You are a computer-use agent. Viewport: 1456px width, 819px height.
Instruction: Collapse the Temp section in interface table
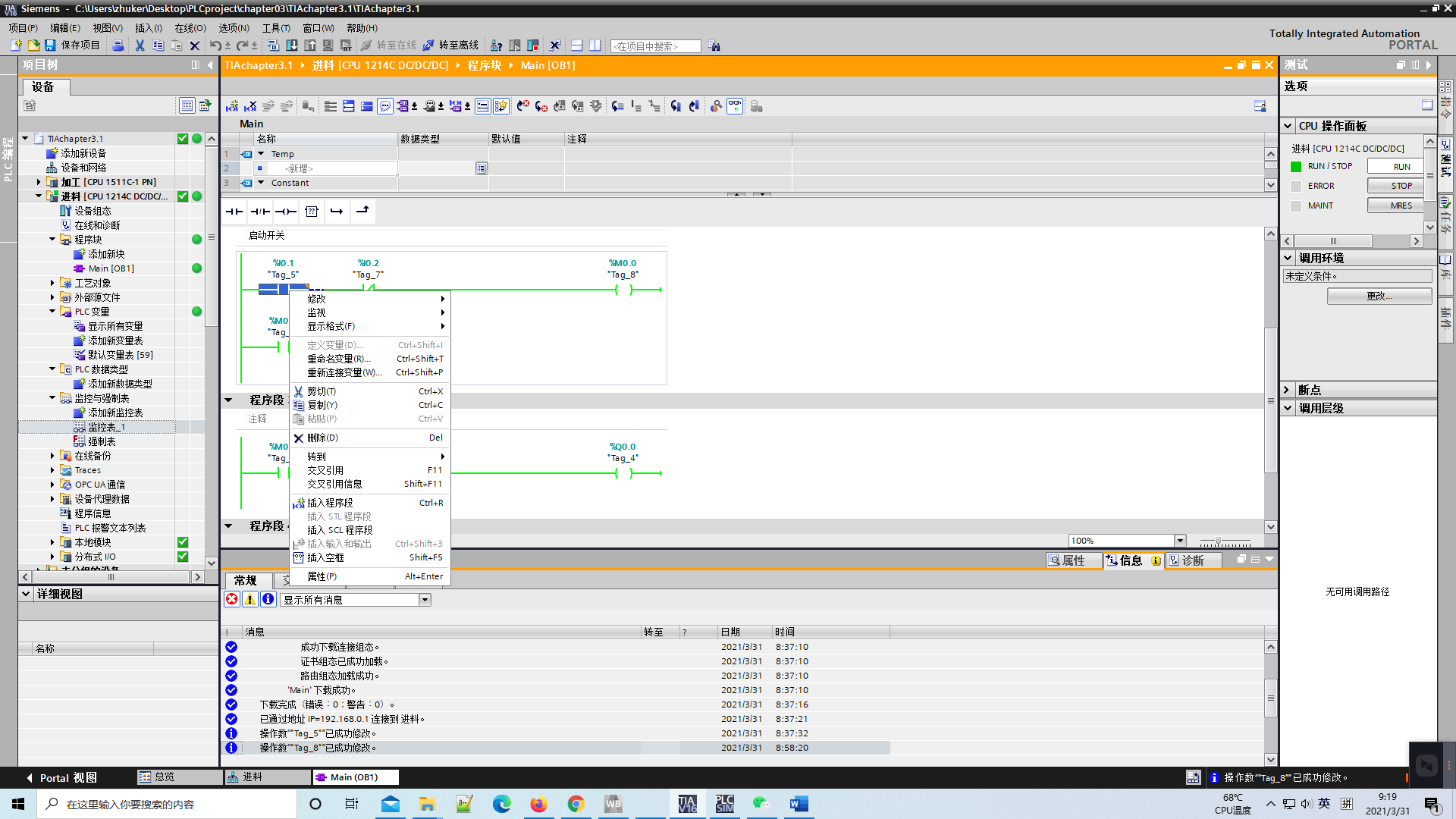click(261, 154)
